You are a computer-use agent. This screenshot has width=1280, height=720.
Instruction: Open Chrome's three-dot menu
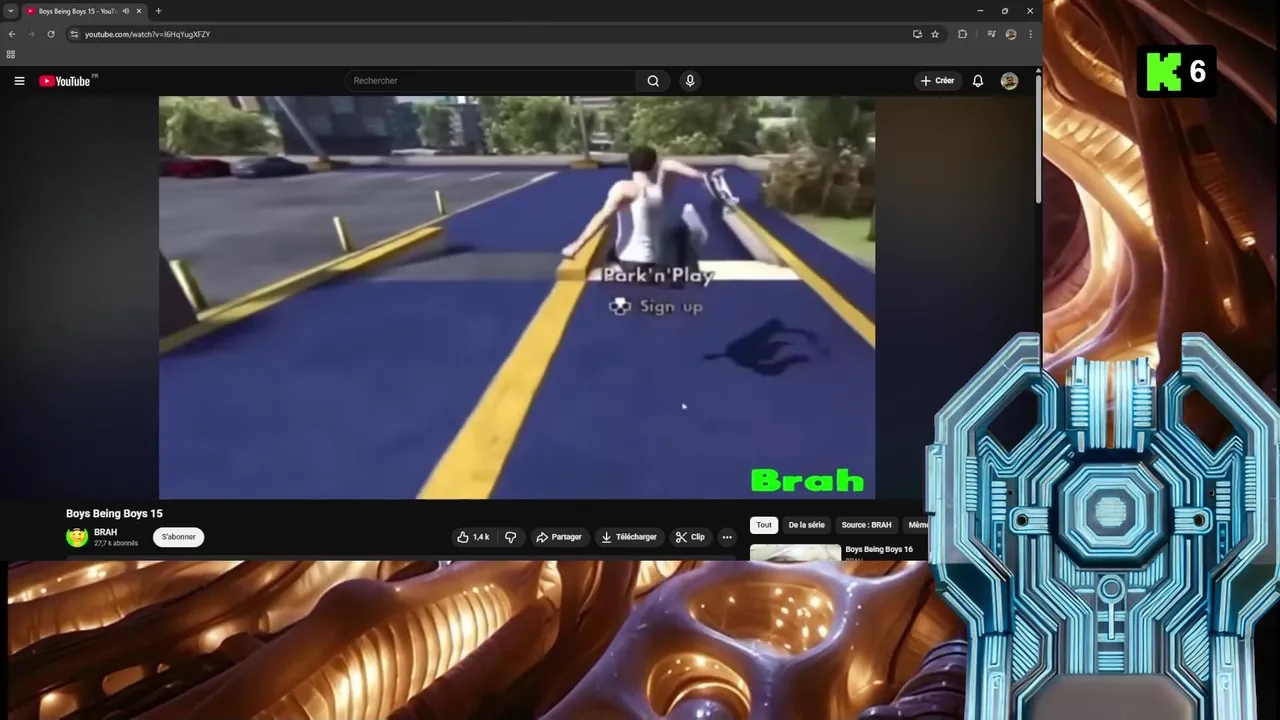pos(1030,34)
